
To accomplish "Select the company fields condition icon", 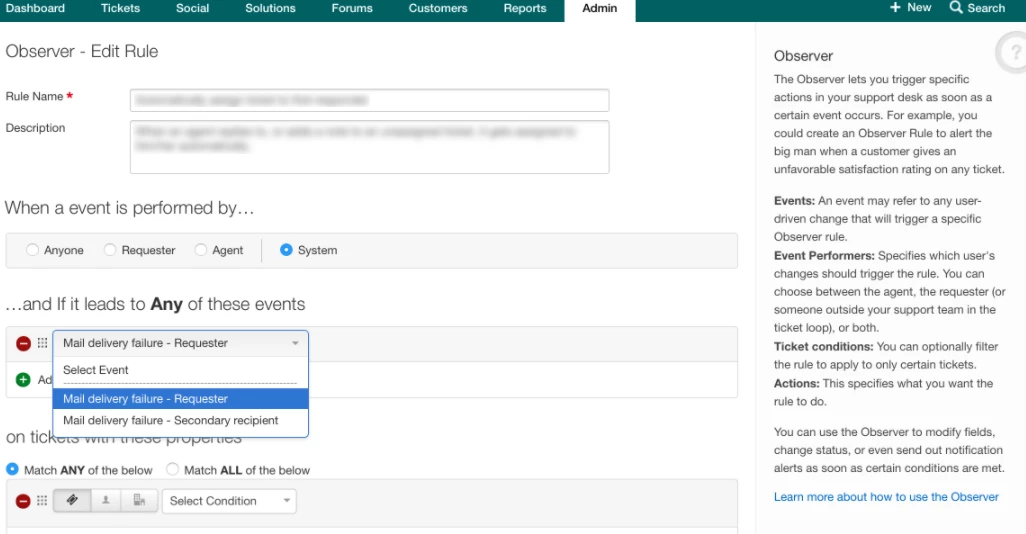I will [139, 501].
